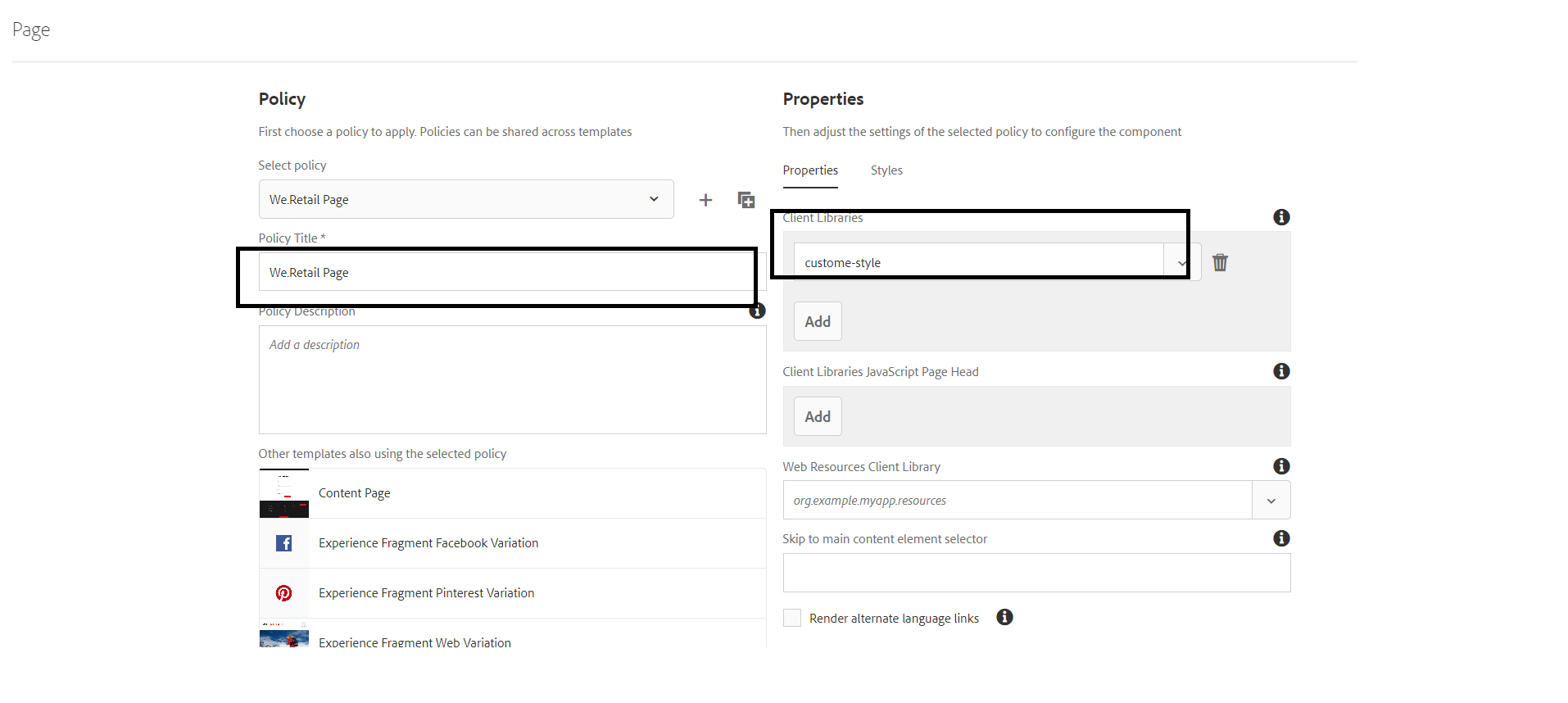Open info icon for Client Libraries

tap(1281, 217)
